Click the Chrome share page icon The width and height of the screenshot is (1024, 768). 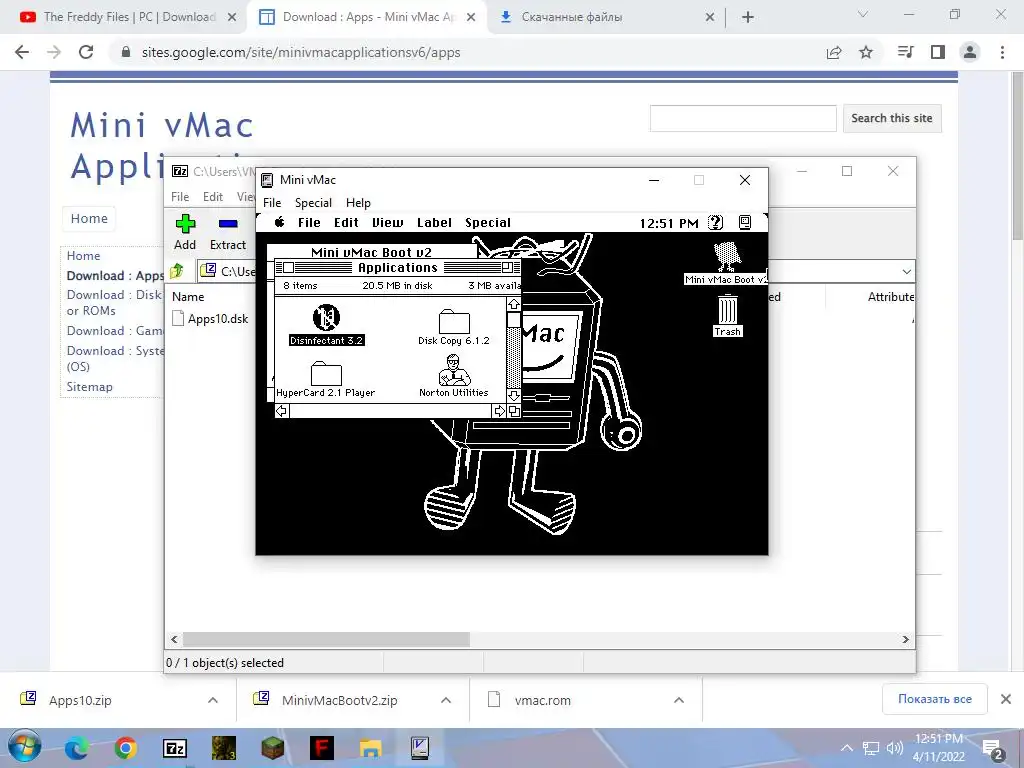point(834,52)
